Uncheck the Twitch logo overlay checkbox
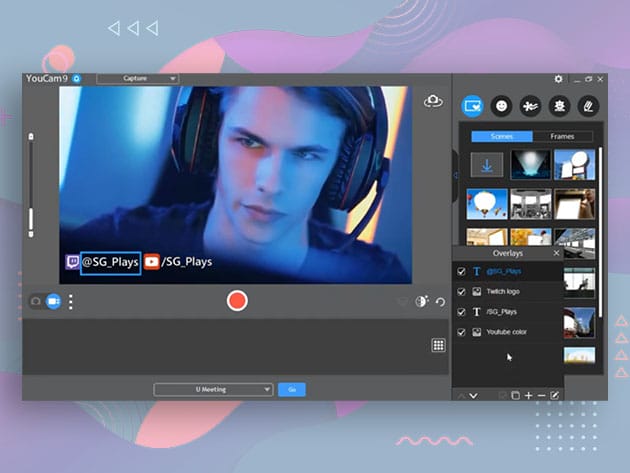This screenshot has height=473, width=630. (461, 291)
